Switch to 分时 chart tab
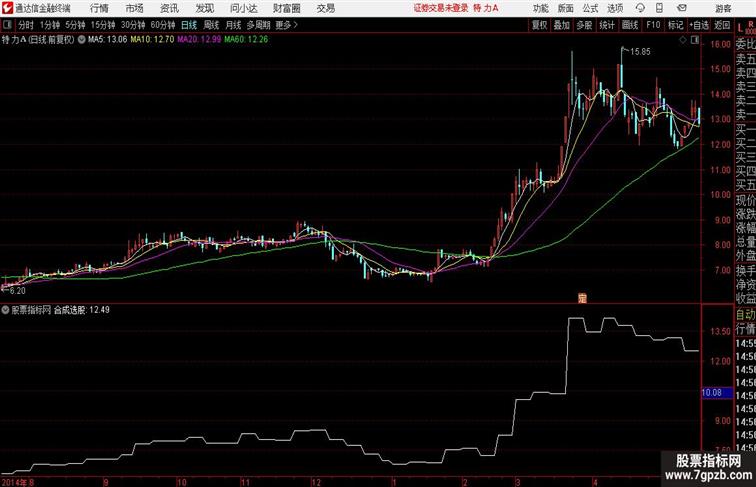Screen dimensions: 756x487 point(26,25)
